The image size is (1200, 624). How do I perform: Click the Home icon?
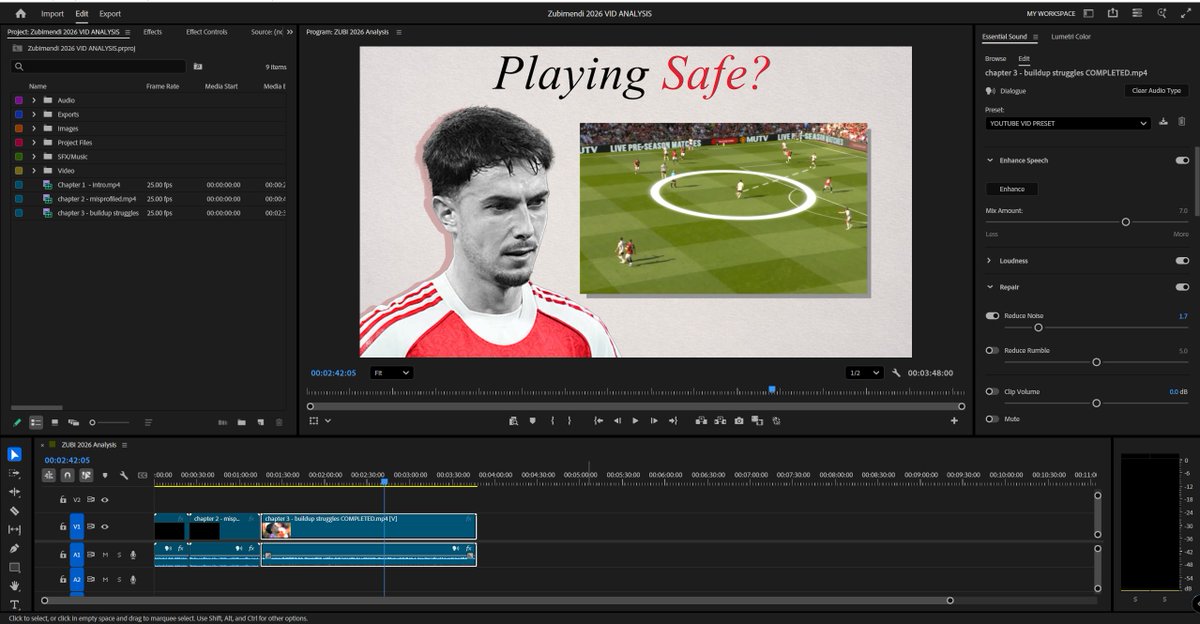(x=20, y=14)
